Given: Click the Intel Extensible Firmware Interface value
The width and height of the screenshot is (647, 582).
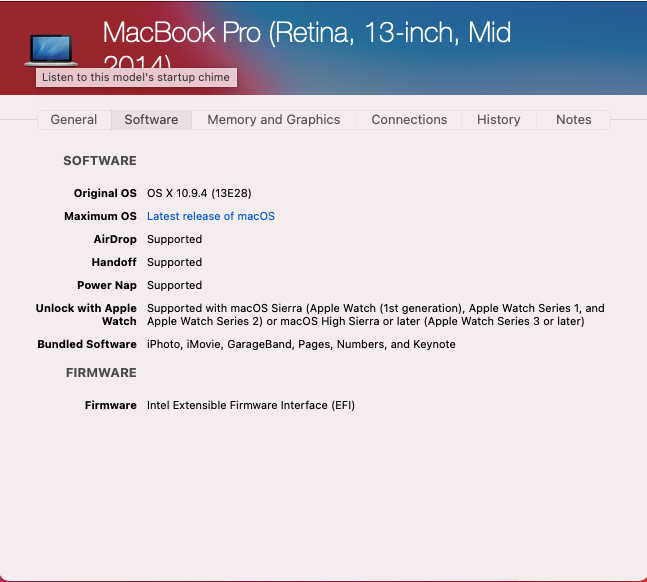Looking at the screenshot, I should click(x=251, y=405).
